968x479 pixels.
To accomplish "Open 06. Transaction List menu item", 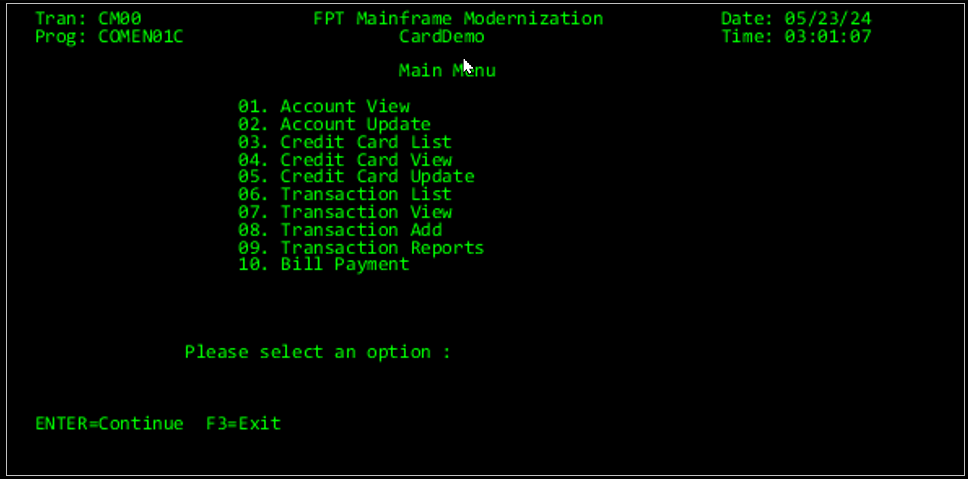I will (x=345, y=194).
